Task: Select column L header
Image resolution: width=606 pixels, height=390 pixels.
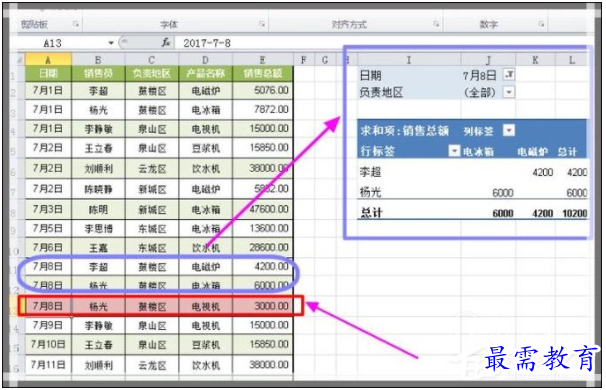Action: click(x=572, y=60)
